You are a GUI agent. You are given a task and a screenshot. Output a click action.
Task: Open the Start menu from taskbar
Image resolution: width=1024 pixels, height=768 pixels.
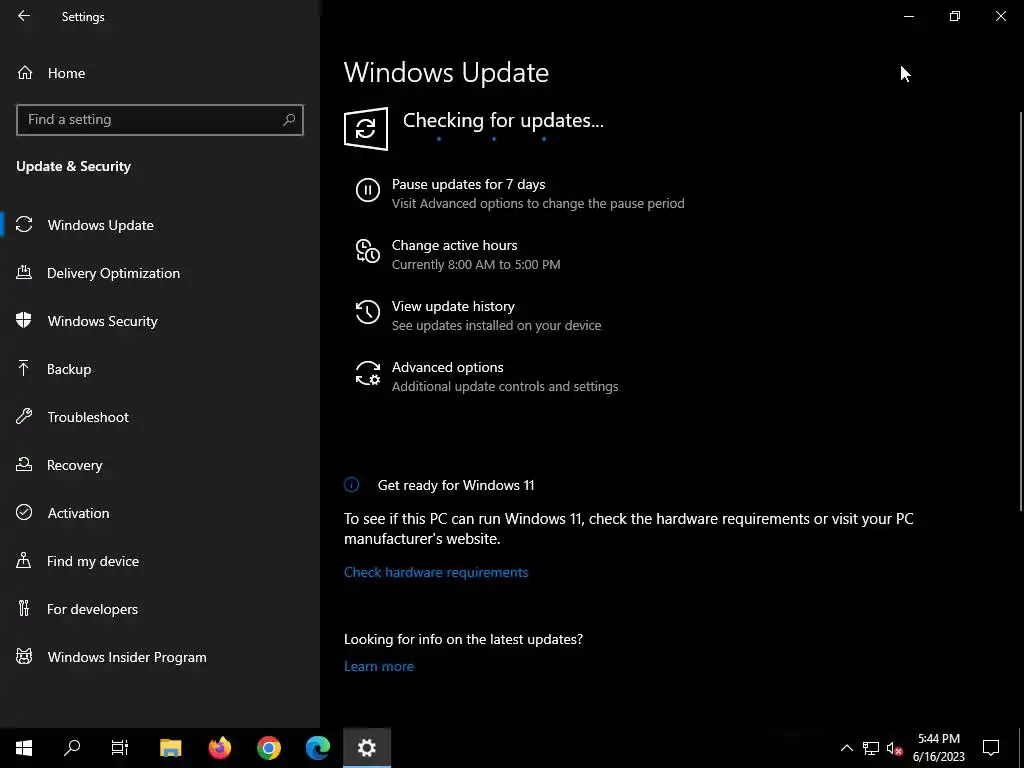pos(24,748)
